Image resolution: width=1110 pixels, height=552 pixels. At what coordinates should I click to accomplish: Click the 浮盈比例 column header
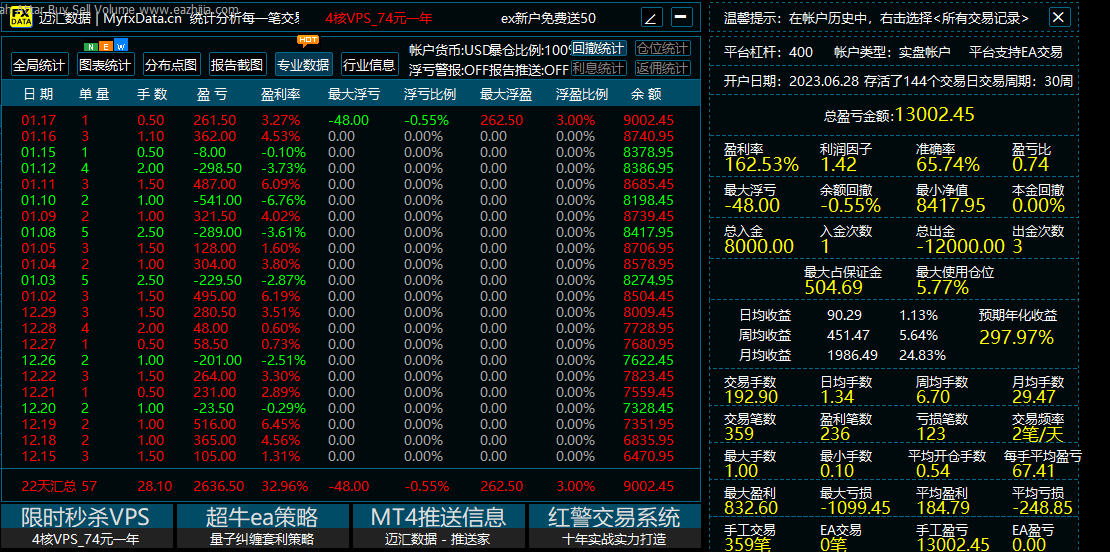pos(582,93)
